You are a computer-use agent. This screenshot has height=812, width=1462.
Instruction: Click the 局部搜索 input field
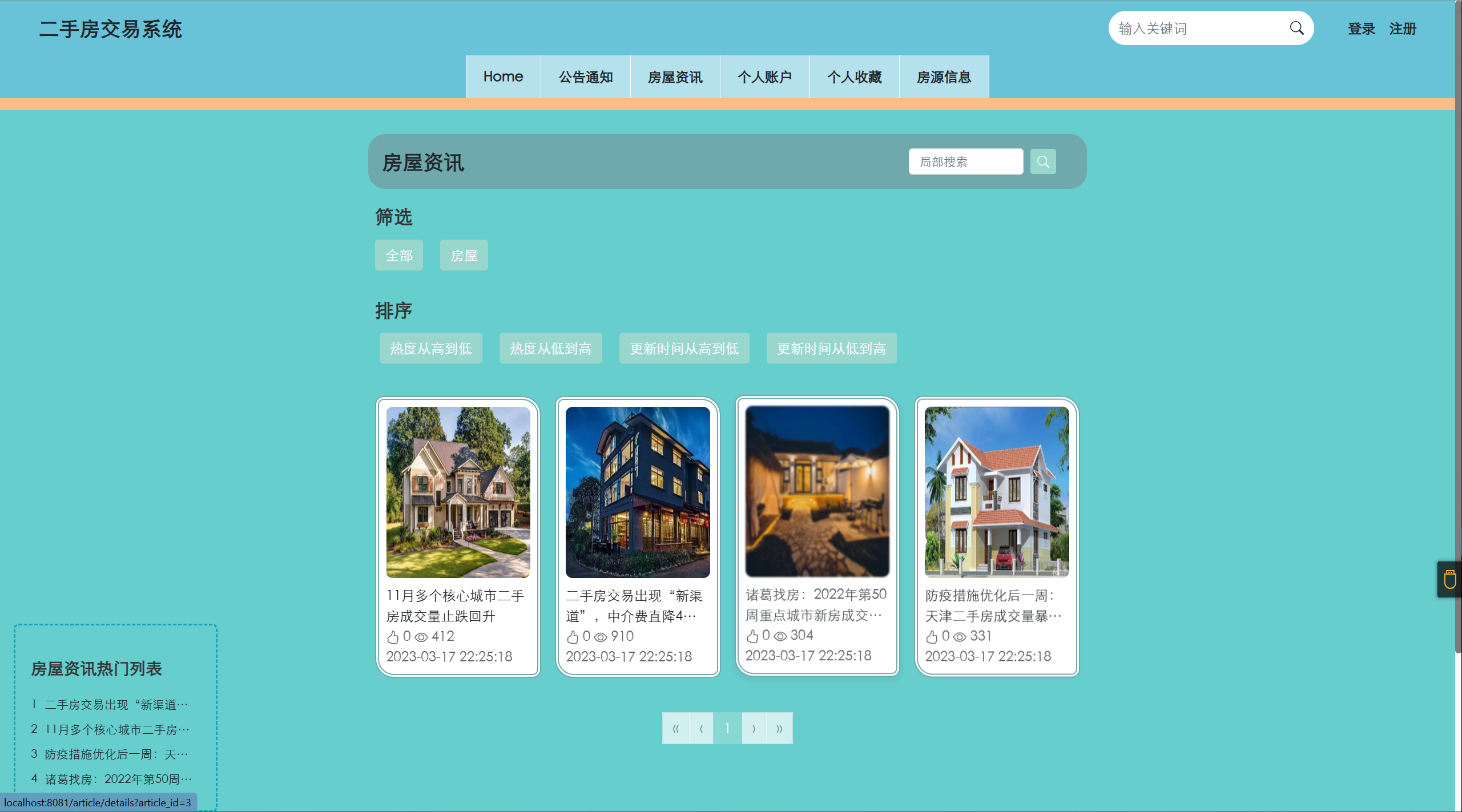(965, 162)
